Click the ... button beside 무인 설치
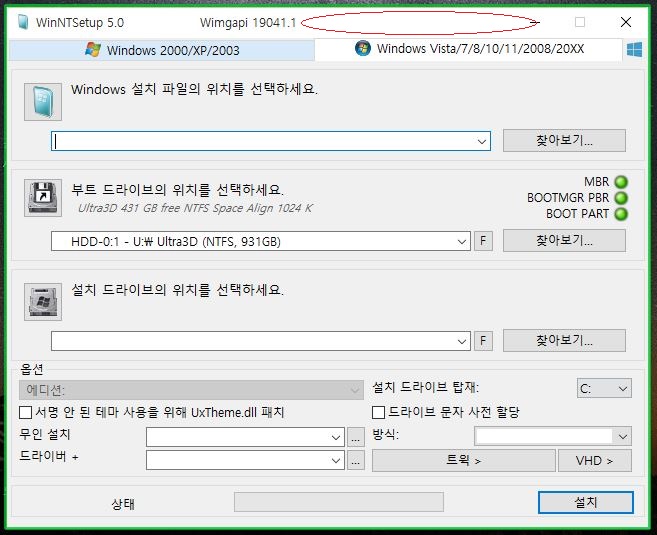This screenshot has height=535, width=657. pyautogui.click(x=356, y=437)
